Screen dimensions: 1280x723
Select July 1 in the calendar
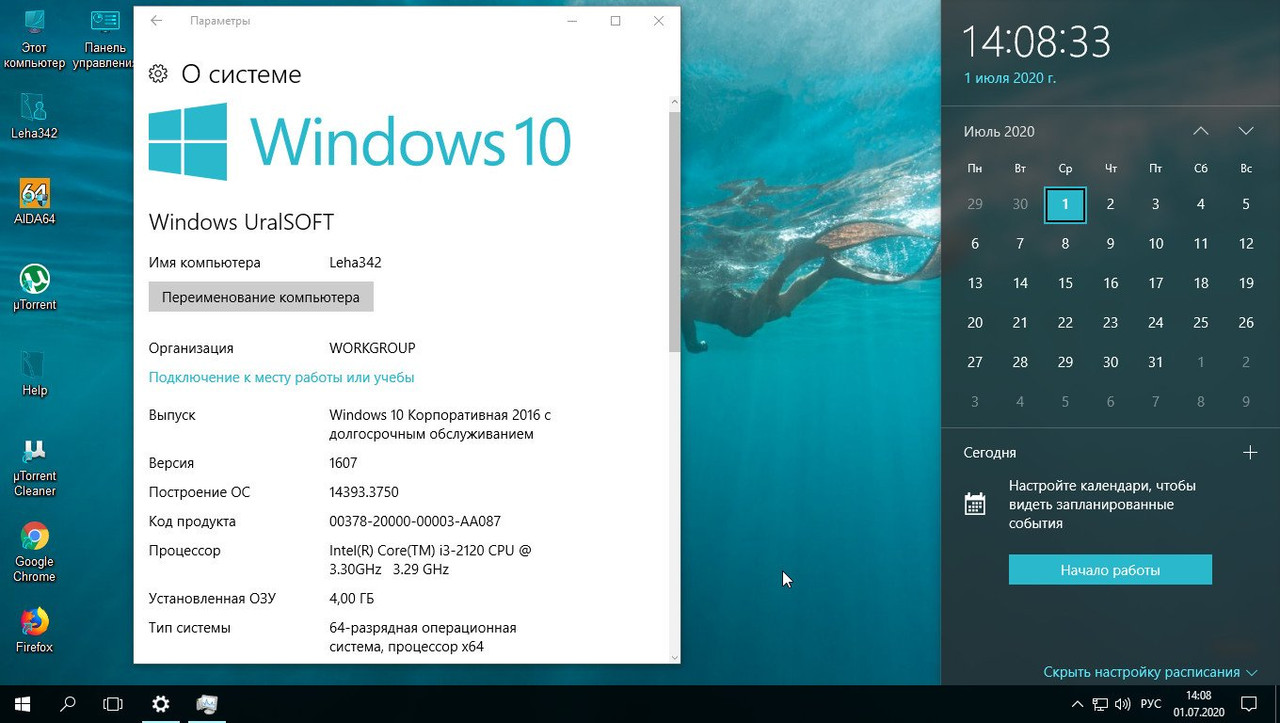[1065, 204]
